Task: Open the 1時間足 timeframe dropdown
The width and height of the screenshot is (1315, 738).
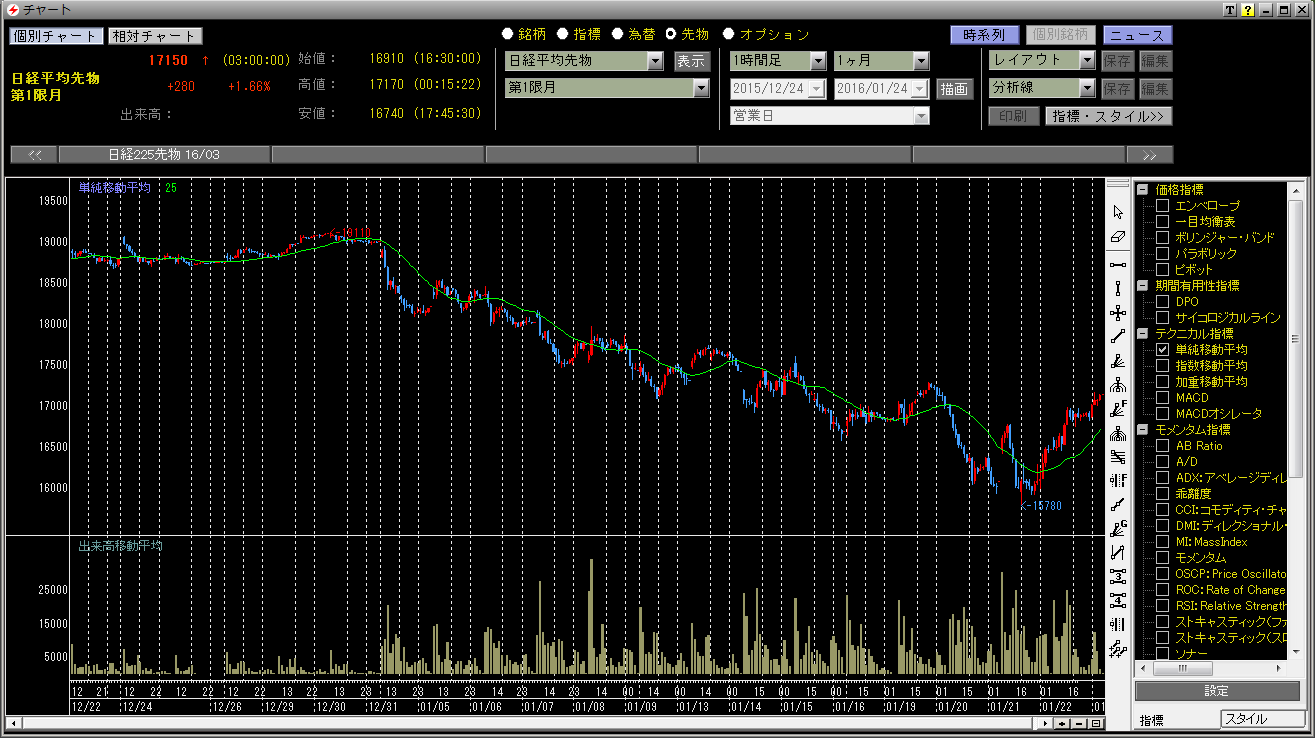Action: pyautogui.click(x=817, y=60)
